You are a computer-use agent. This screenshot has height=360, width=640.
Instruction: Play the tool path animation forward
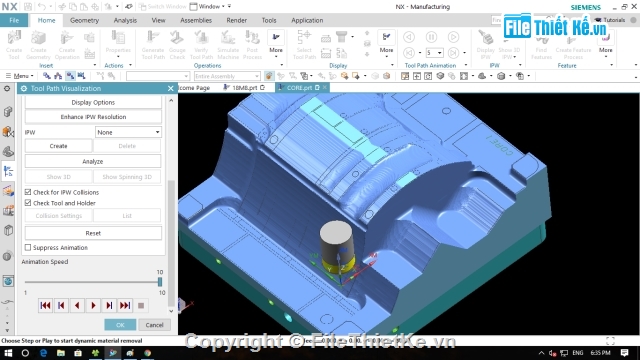pyautogui.click(x=93, y=305)
